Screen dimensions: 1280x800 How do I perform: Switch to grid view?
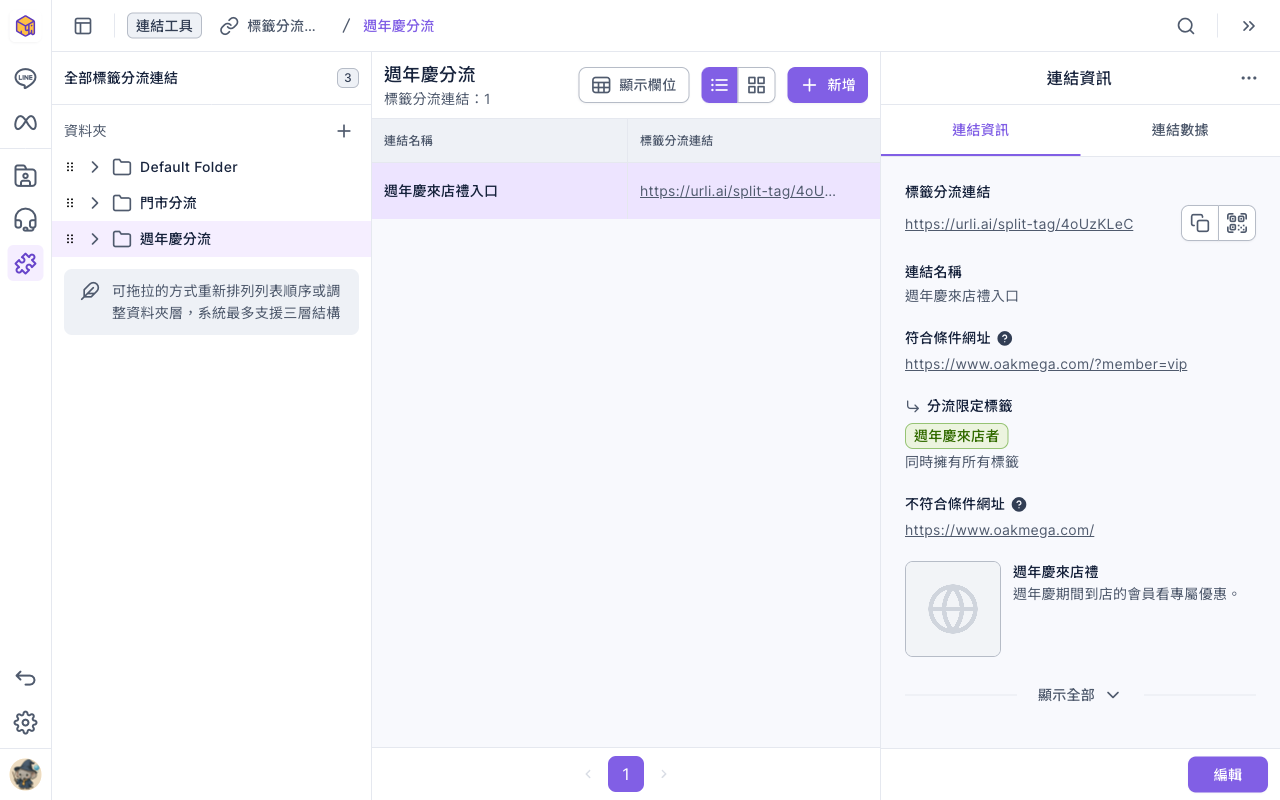(x=756, y=85)
